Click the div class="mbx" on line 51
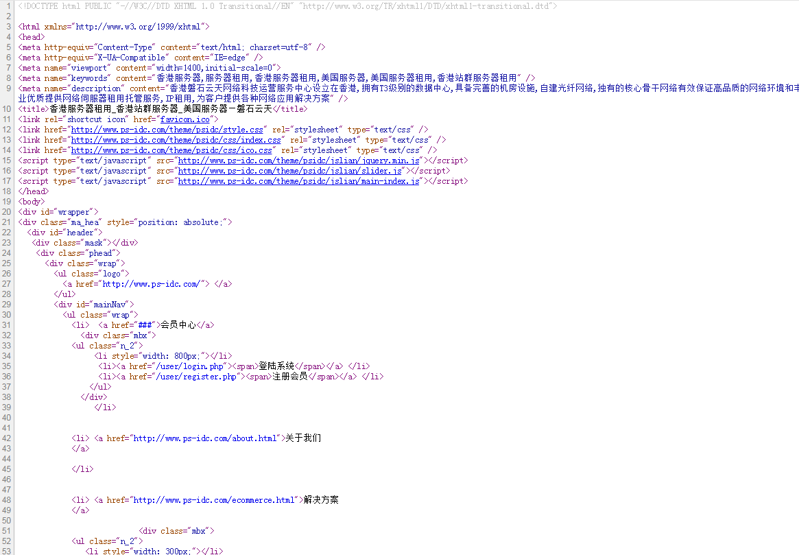 [176, 531]
